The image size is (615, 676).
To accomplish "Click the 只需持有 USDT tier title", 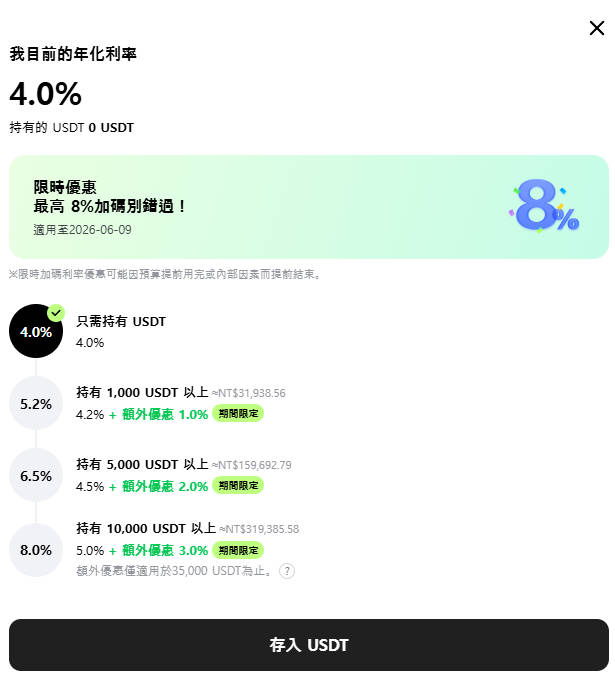I will click(x=121, y=321).
